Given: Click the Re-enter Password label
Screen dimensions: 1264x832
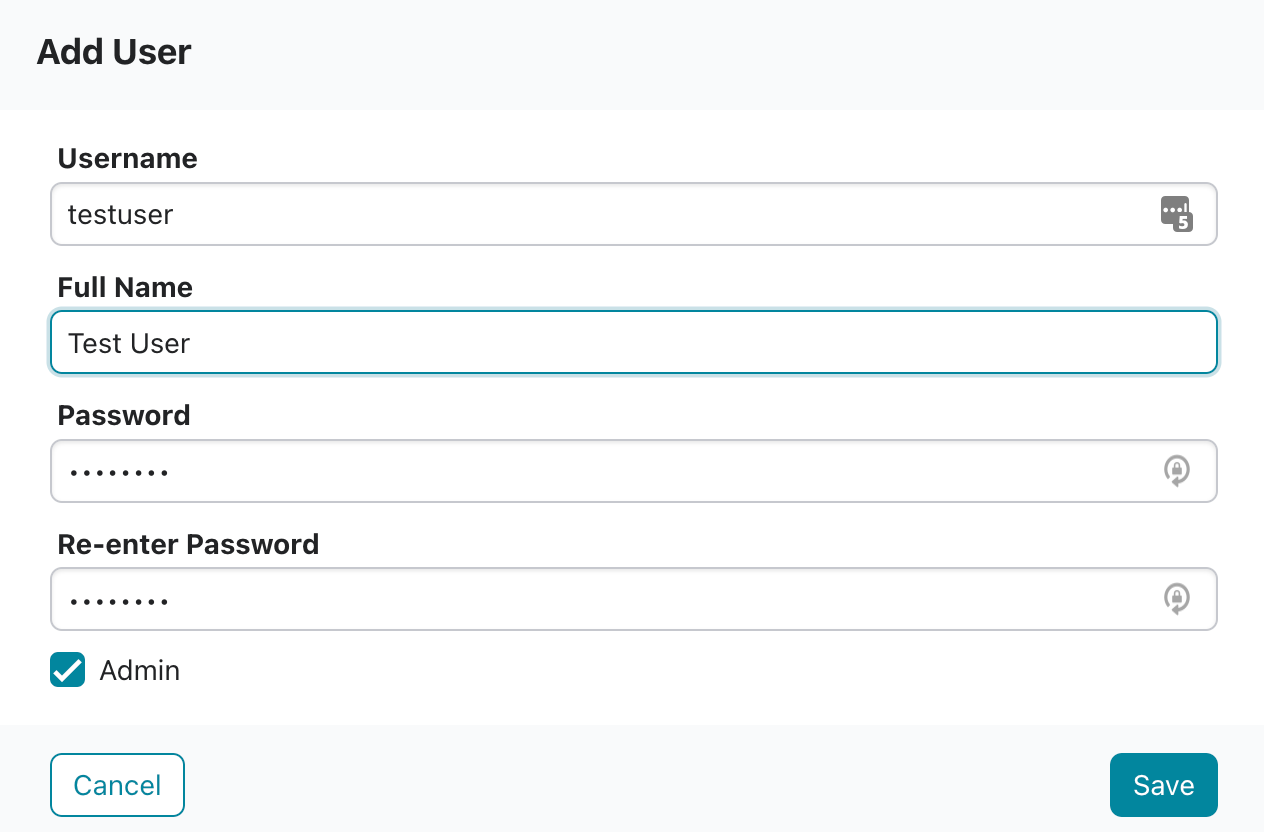Looking at the screenshot, I should 189,544.
